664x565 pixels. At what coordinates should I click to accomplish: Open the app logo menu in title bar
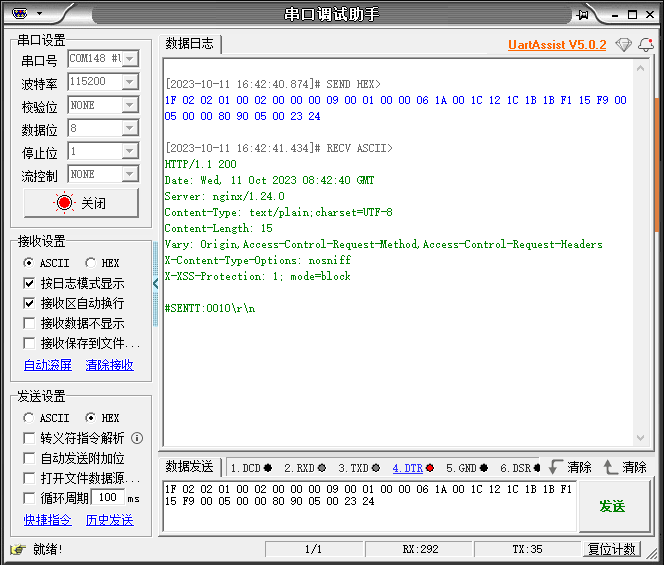tap(19, 14)
